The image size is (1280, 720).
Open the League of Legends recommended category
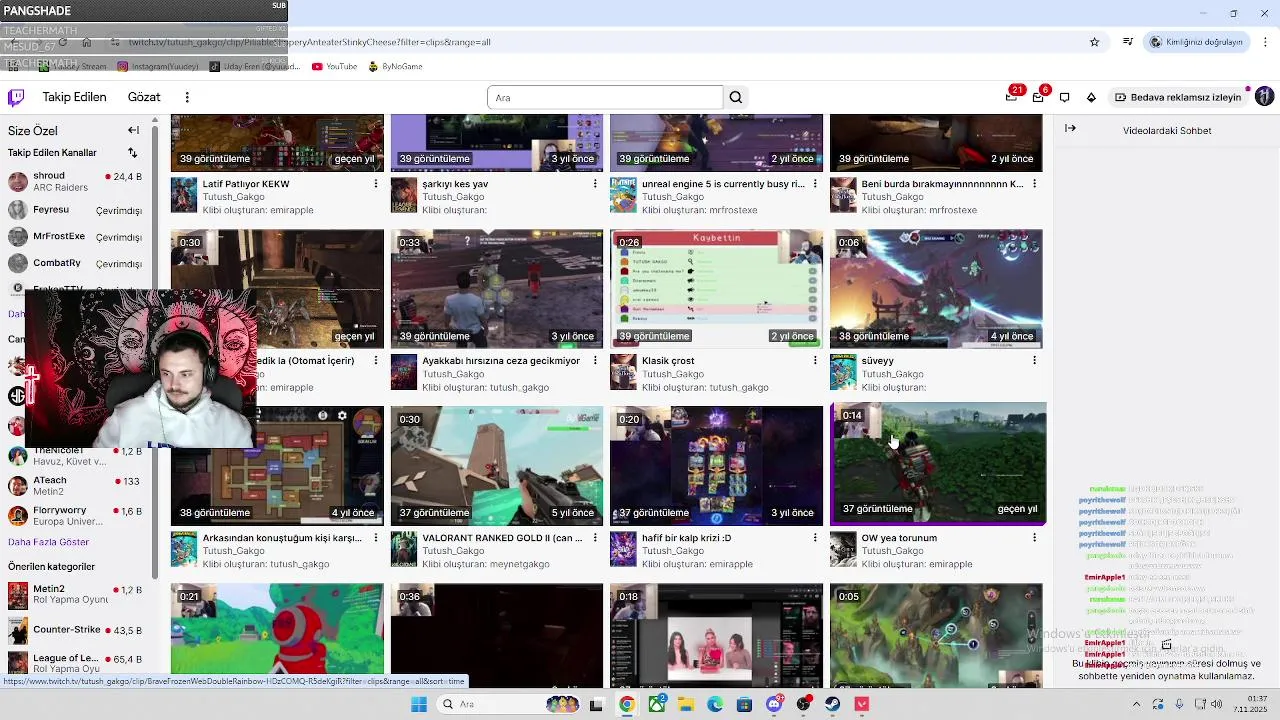75,663
